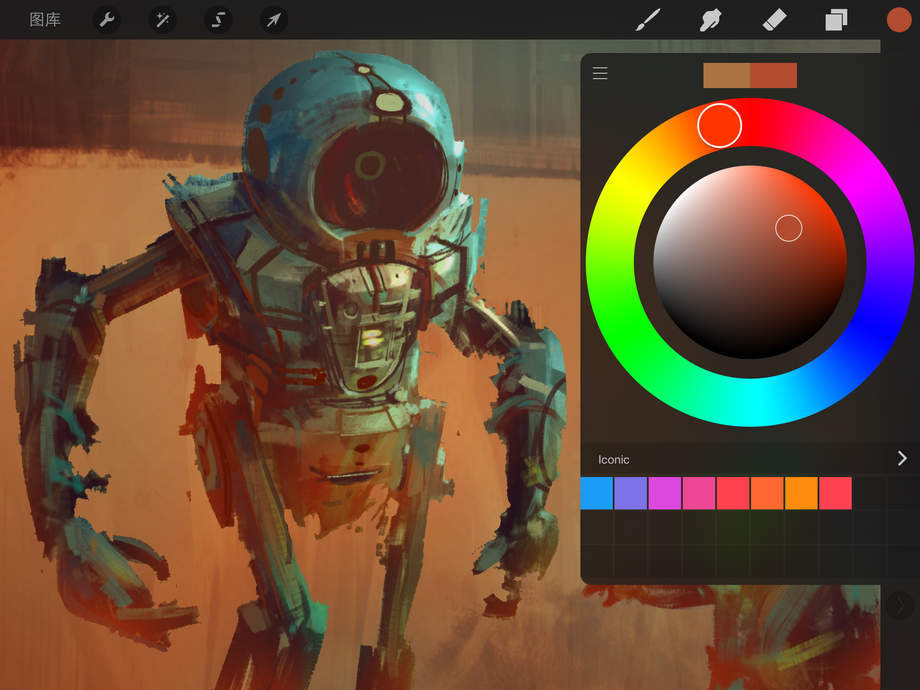Click the saturation disc reticle
This screenshot has height=690, width=920.
point(789,228)
